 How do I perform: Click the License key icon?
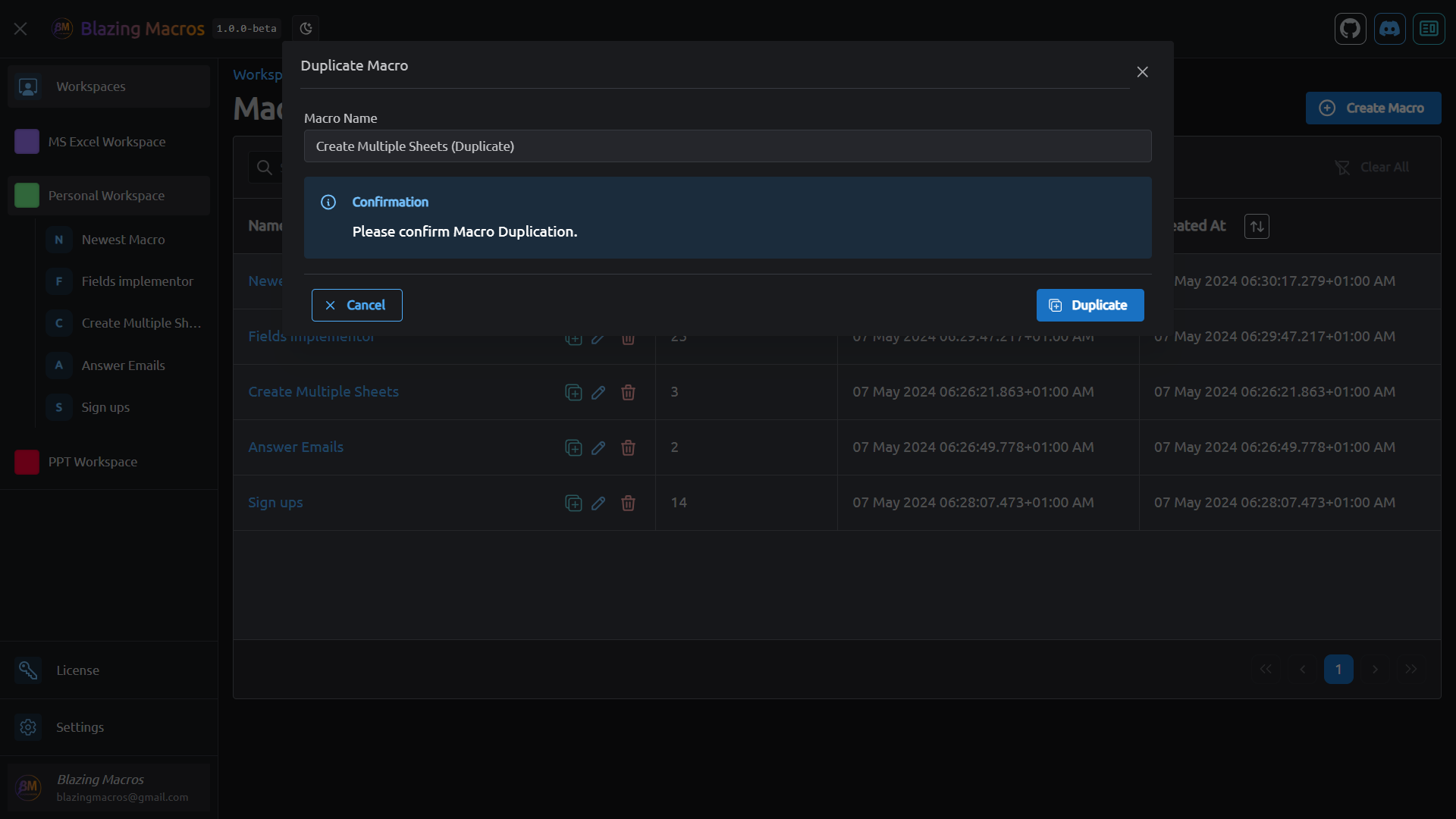[28, 670]
